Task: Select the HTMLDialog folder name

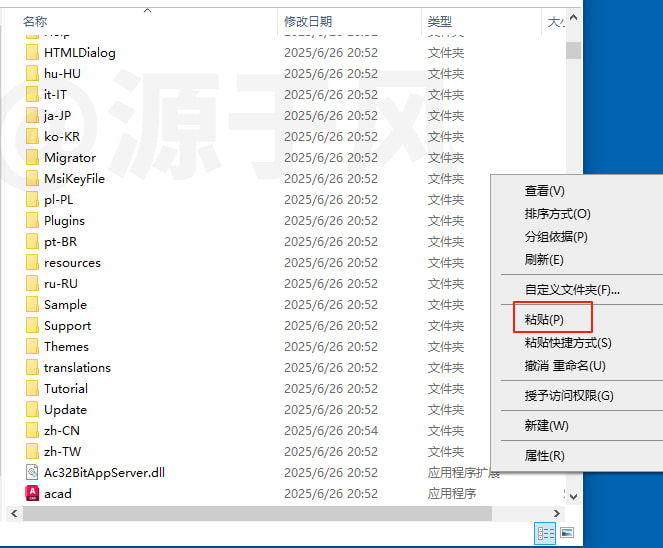Action: (x=79, y=53)
